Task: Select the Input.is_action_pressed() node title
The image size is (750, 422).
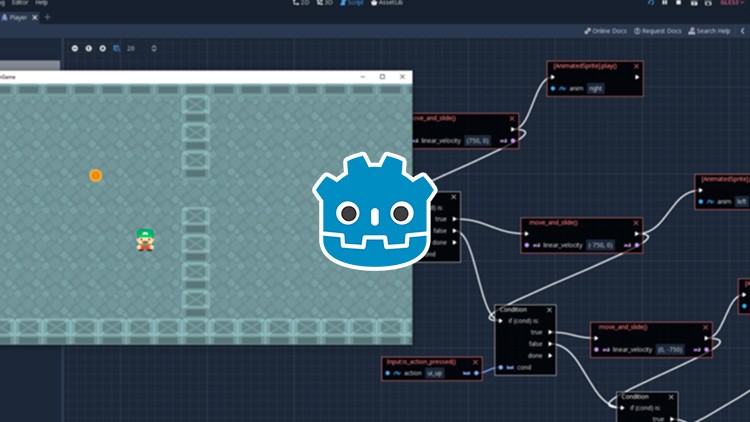Action: pyautogui.click(x=421, y=362)
